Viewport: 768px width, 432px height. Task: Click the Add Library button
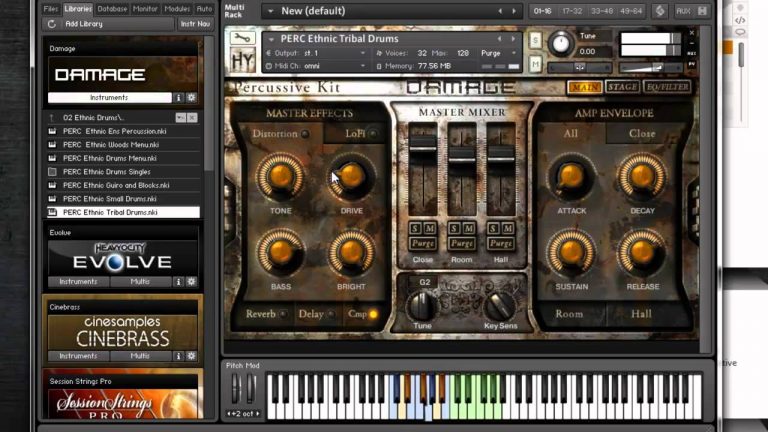coord(84,23)
